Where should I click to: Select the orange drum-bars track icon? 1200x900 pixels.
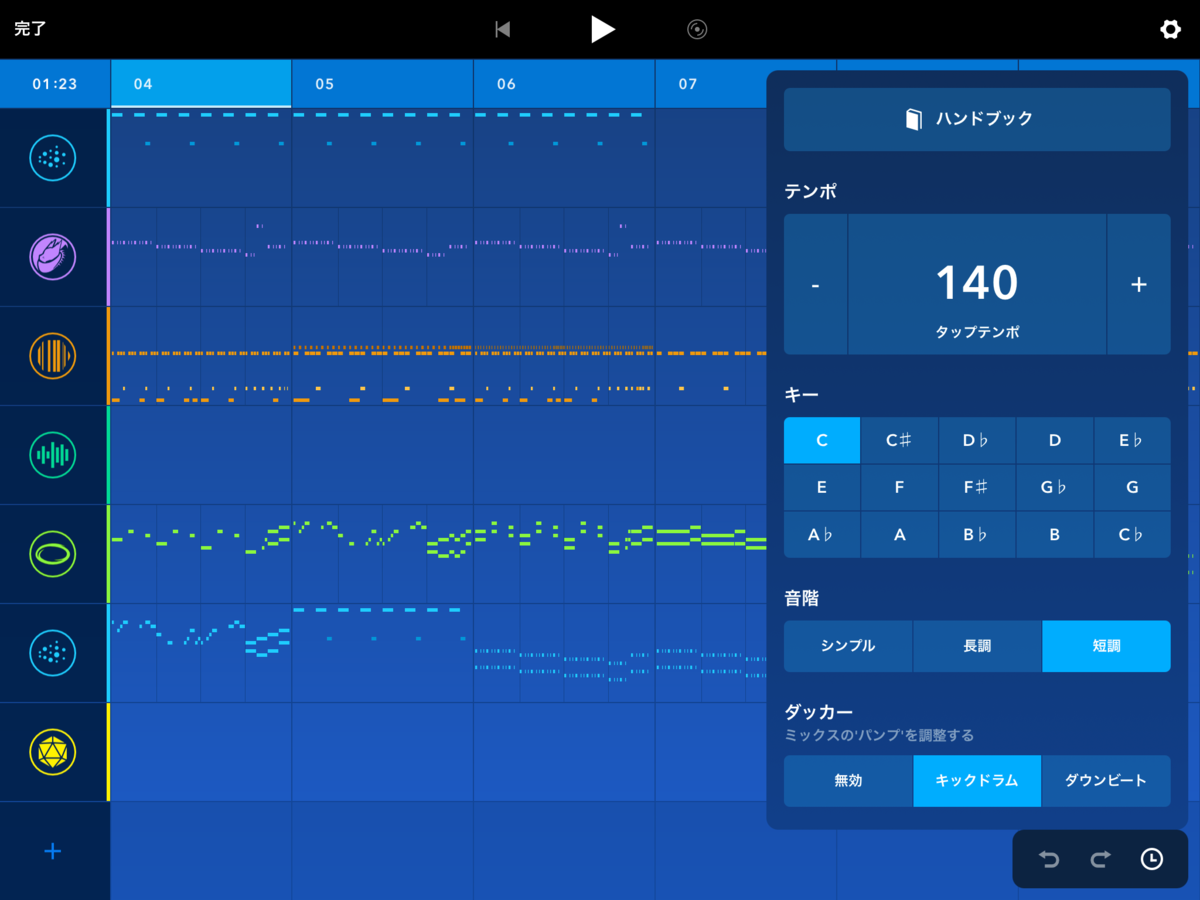point(53,355)
